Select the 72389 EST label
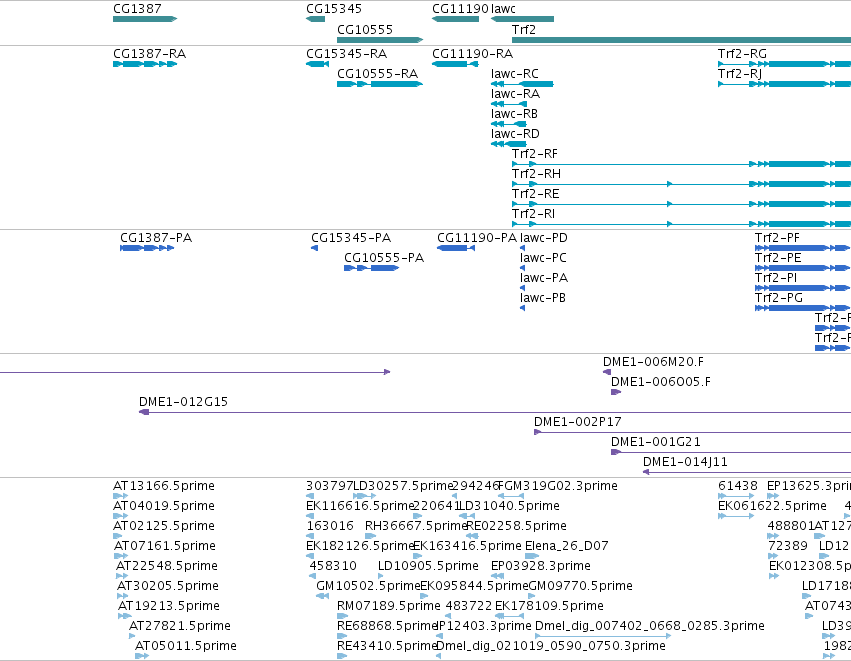This screenshot has height=661, width=851. pyautogui.click(x=788, y=546)
